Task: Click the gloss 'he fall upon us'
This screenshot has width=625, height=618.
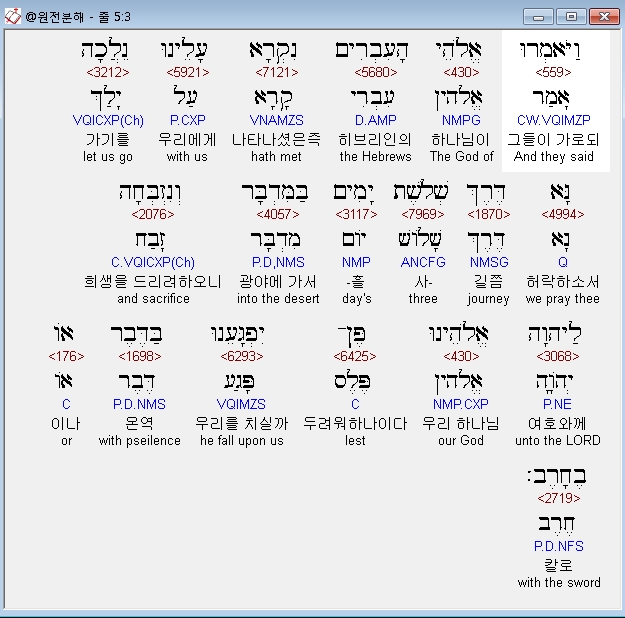Action: (242, 441)
